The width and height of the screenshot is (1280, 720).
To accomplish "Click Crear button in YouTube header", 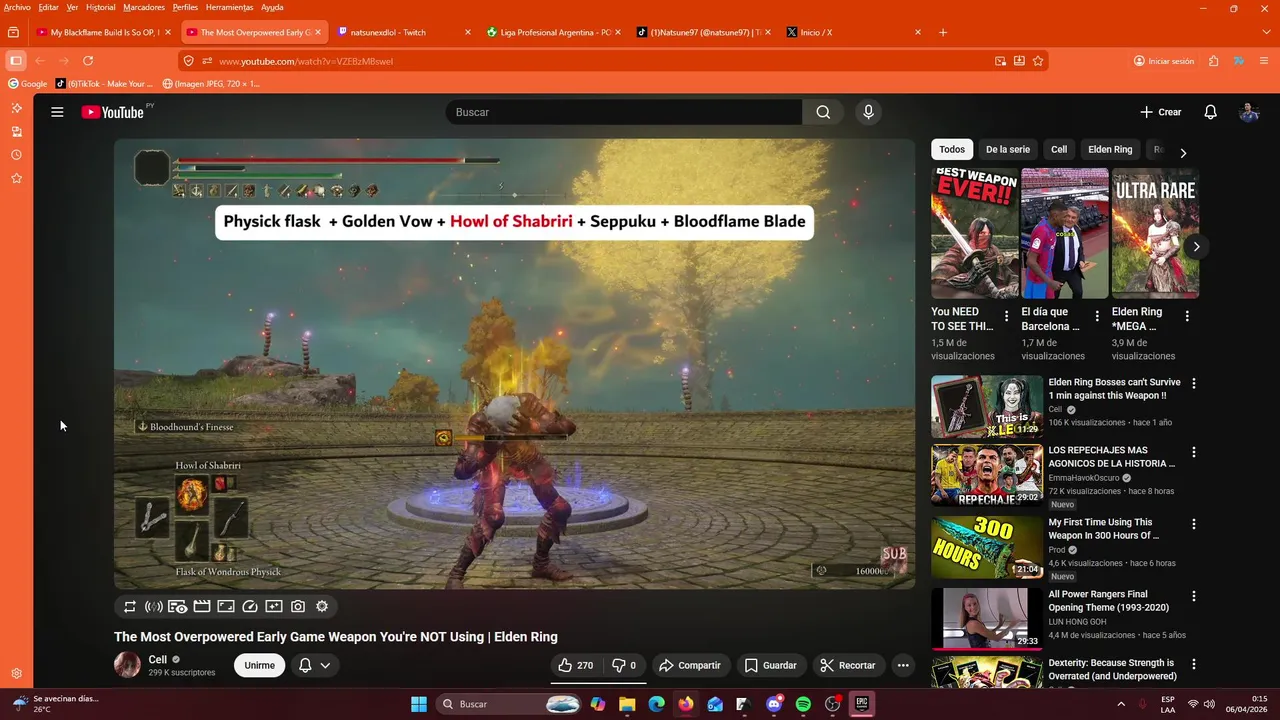I will coord(1161,112).
